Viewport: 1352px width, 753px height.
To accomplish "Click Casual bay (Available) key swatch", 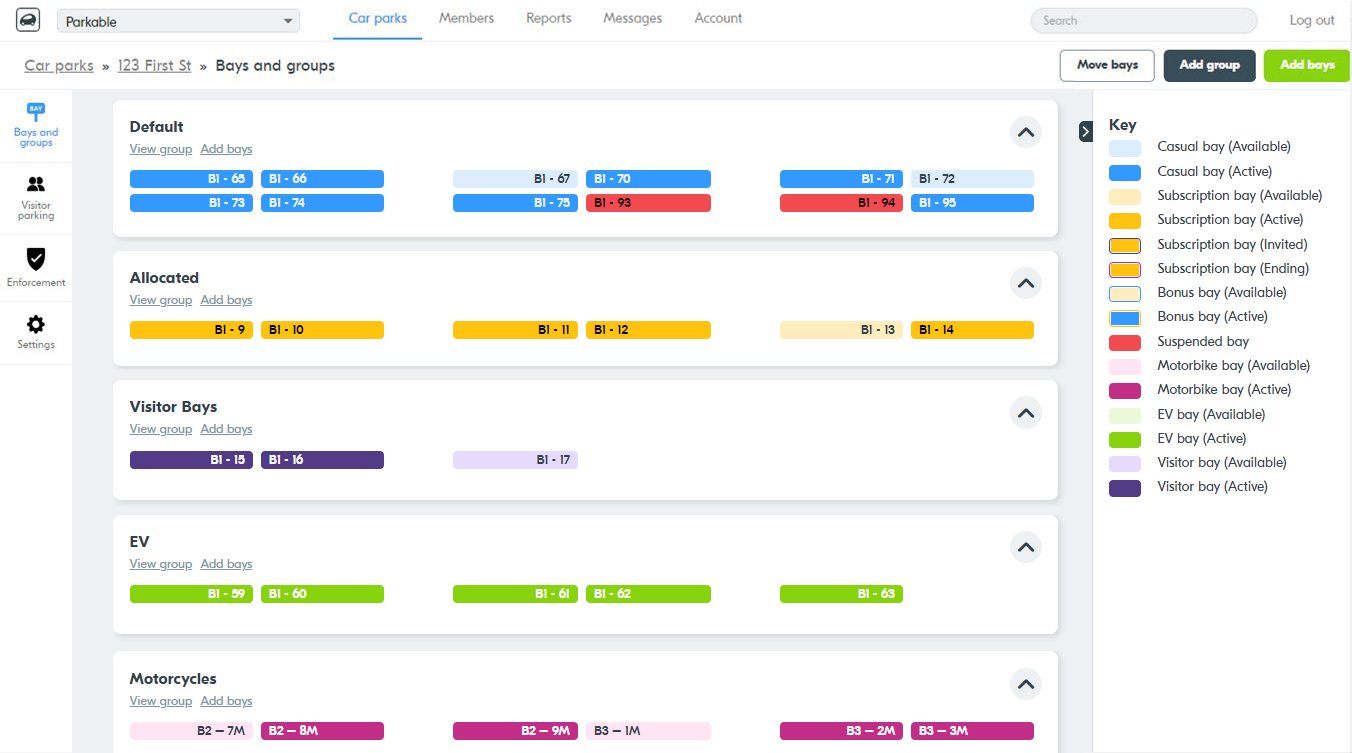I will point(1125,148).
